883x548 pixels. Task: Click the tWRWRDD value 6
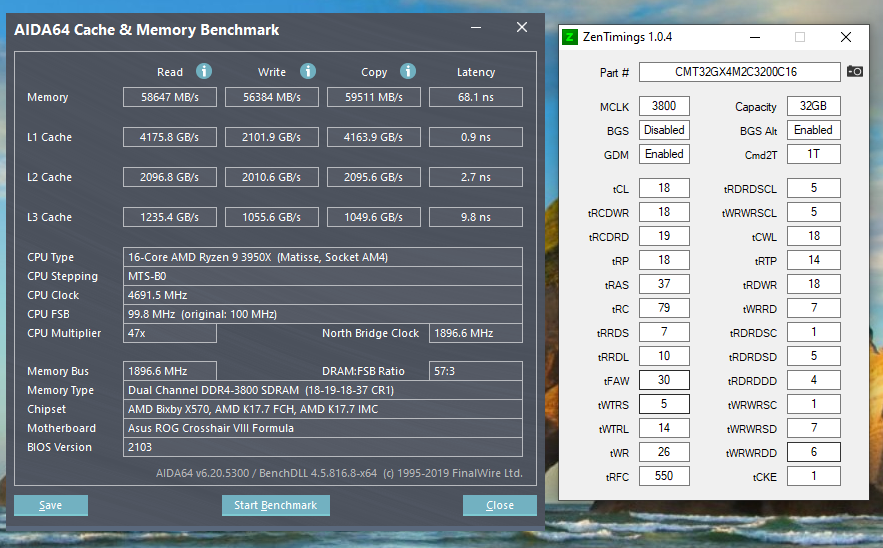[813, 452]
